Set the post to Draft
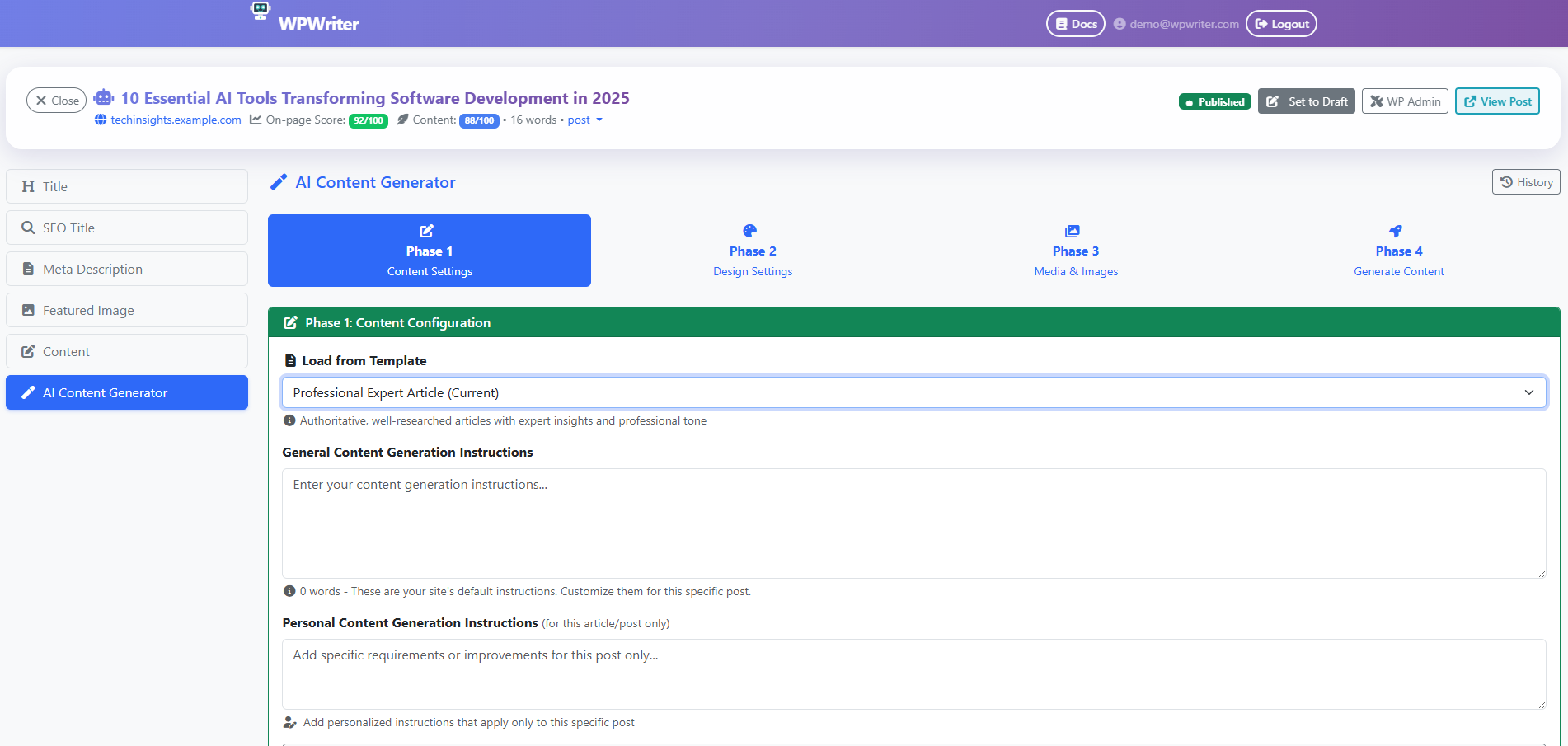 pyautogui.click(x=1307, y=101)
